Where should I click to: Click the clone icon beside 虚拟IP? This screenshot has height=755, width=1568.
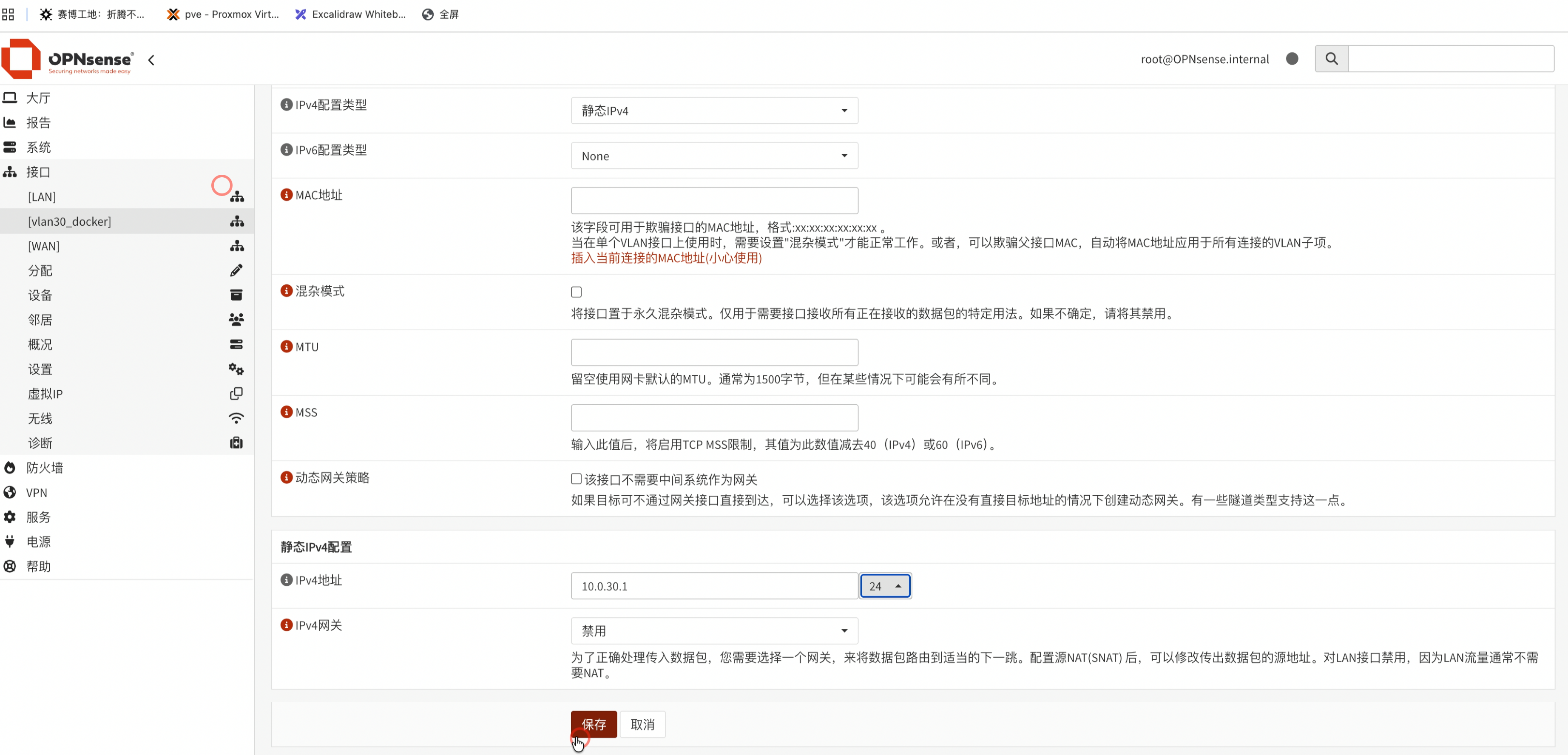[x=236, y=394]
